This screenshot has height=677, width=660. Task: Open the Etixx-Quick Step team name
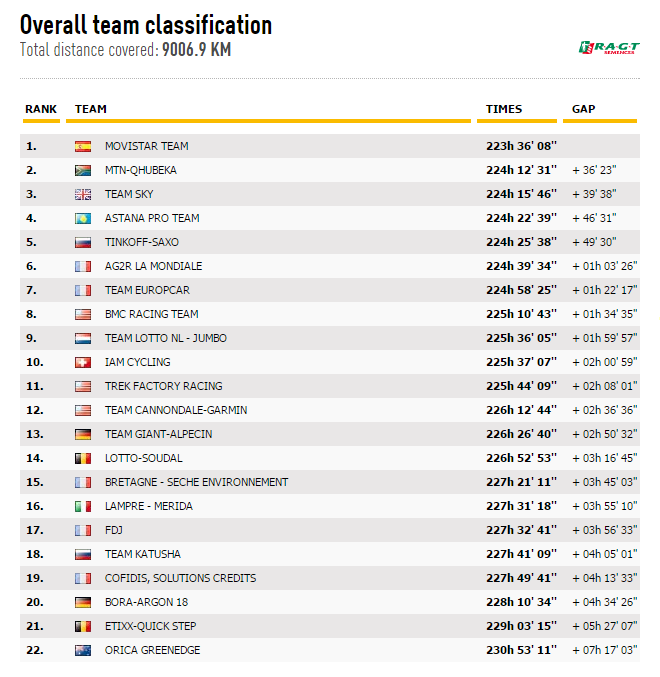(150, 626)
